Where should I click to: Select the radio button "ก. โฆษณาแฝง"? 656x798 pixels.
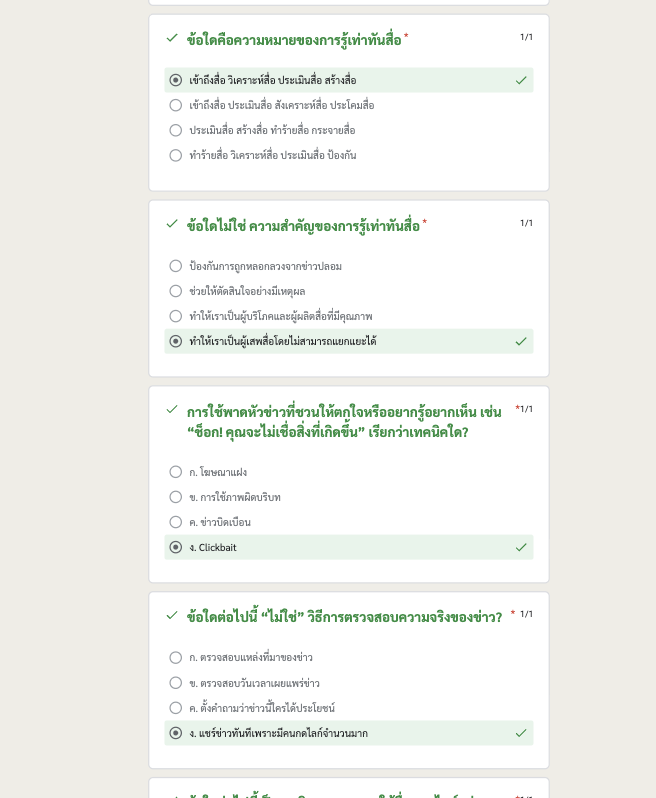[176, 472]
